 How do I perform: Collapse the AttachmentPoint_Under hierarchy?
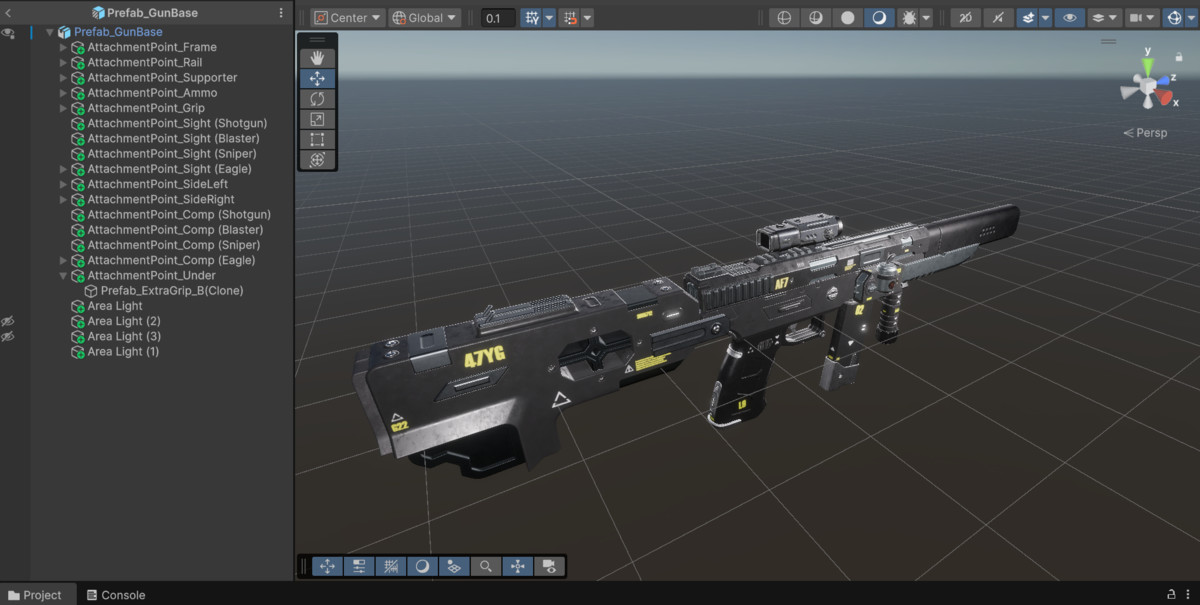pos(63,275)
